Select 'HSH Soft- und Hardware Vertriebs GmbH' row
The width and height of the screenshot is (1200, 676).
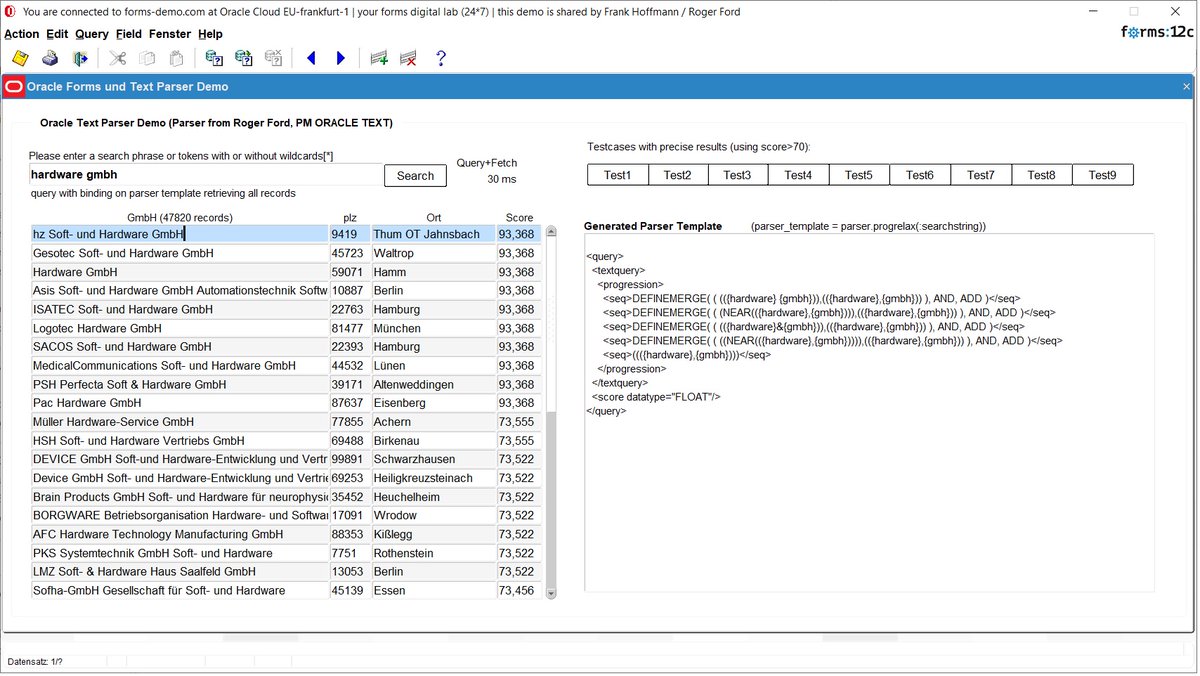[179, 441]
